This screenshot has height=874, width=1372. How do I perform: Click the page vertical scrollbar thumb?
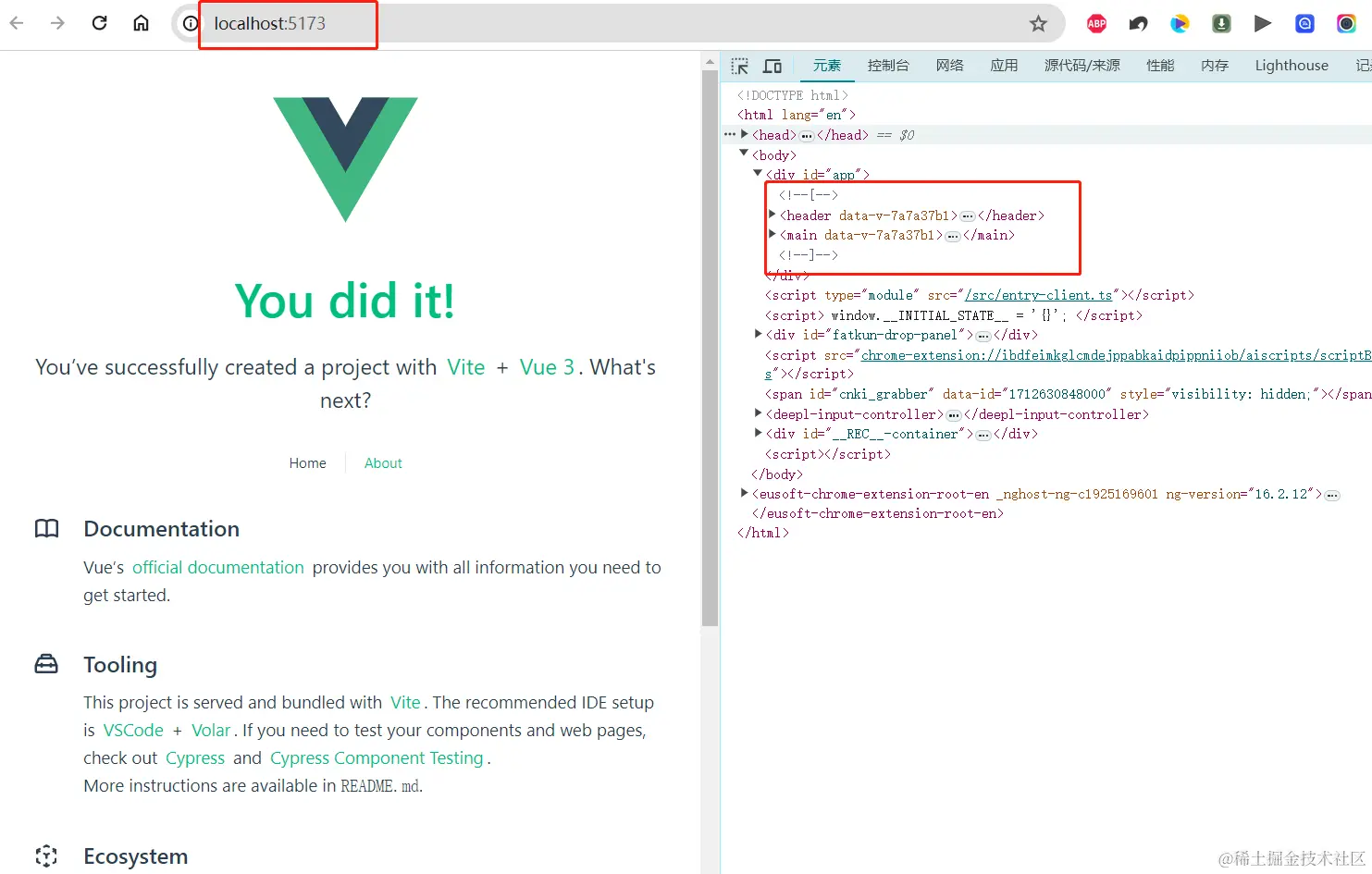(710, 349)
